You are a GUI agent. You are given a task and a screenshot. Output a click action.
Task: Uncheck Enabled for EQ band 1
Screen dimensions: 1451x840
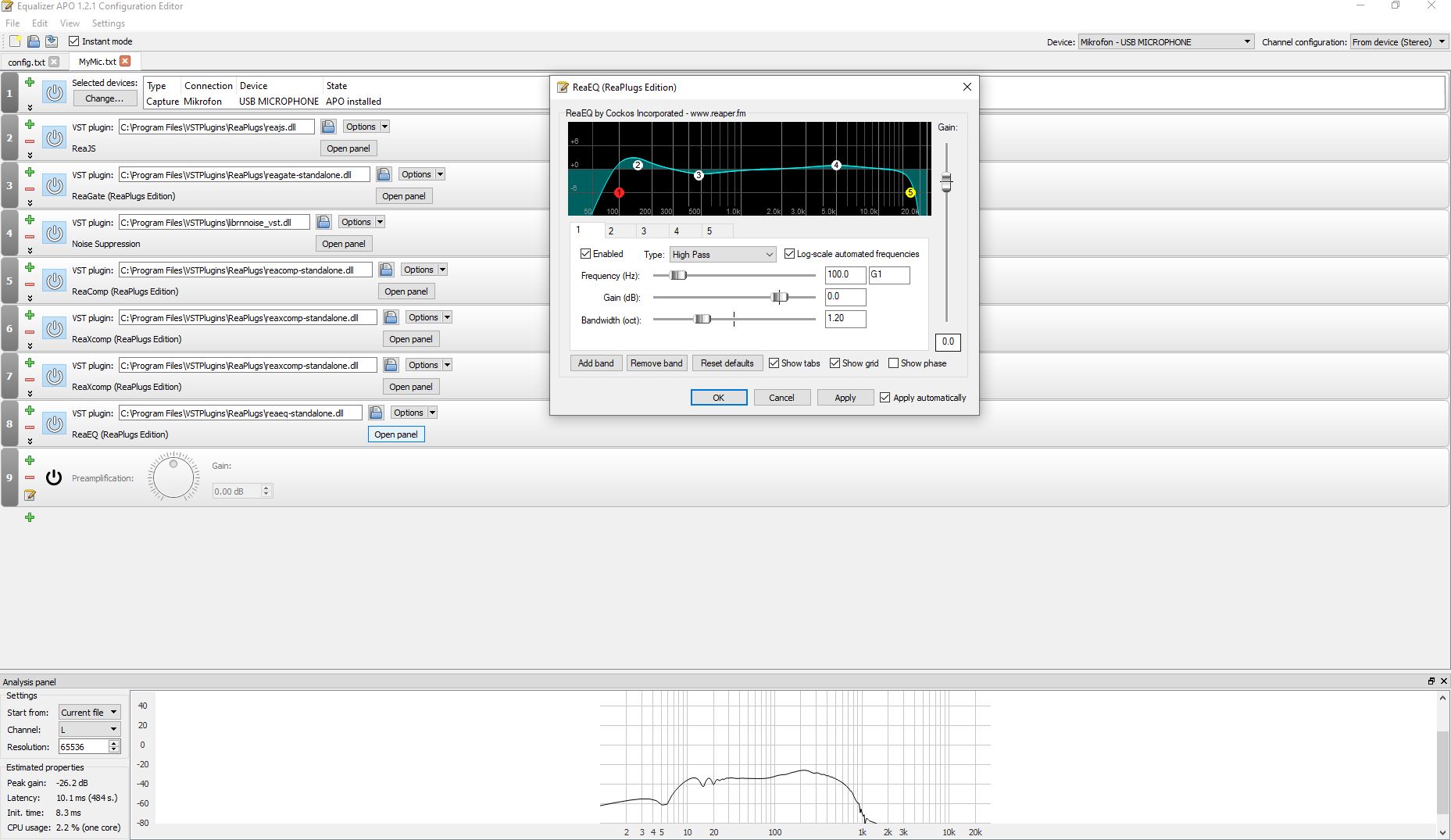pos(585,254)
